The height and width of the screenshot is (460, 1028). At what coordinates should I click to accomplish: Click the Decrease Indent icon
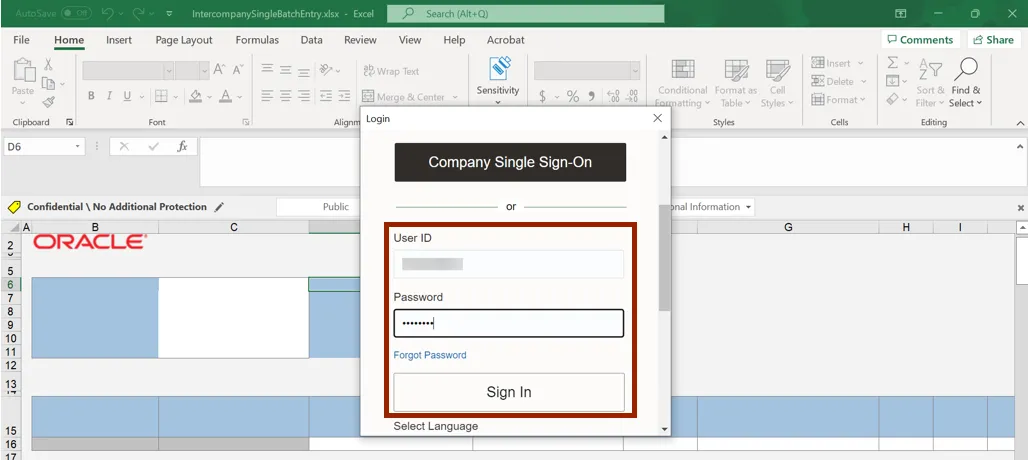326,96
